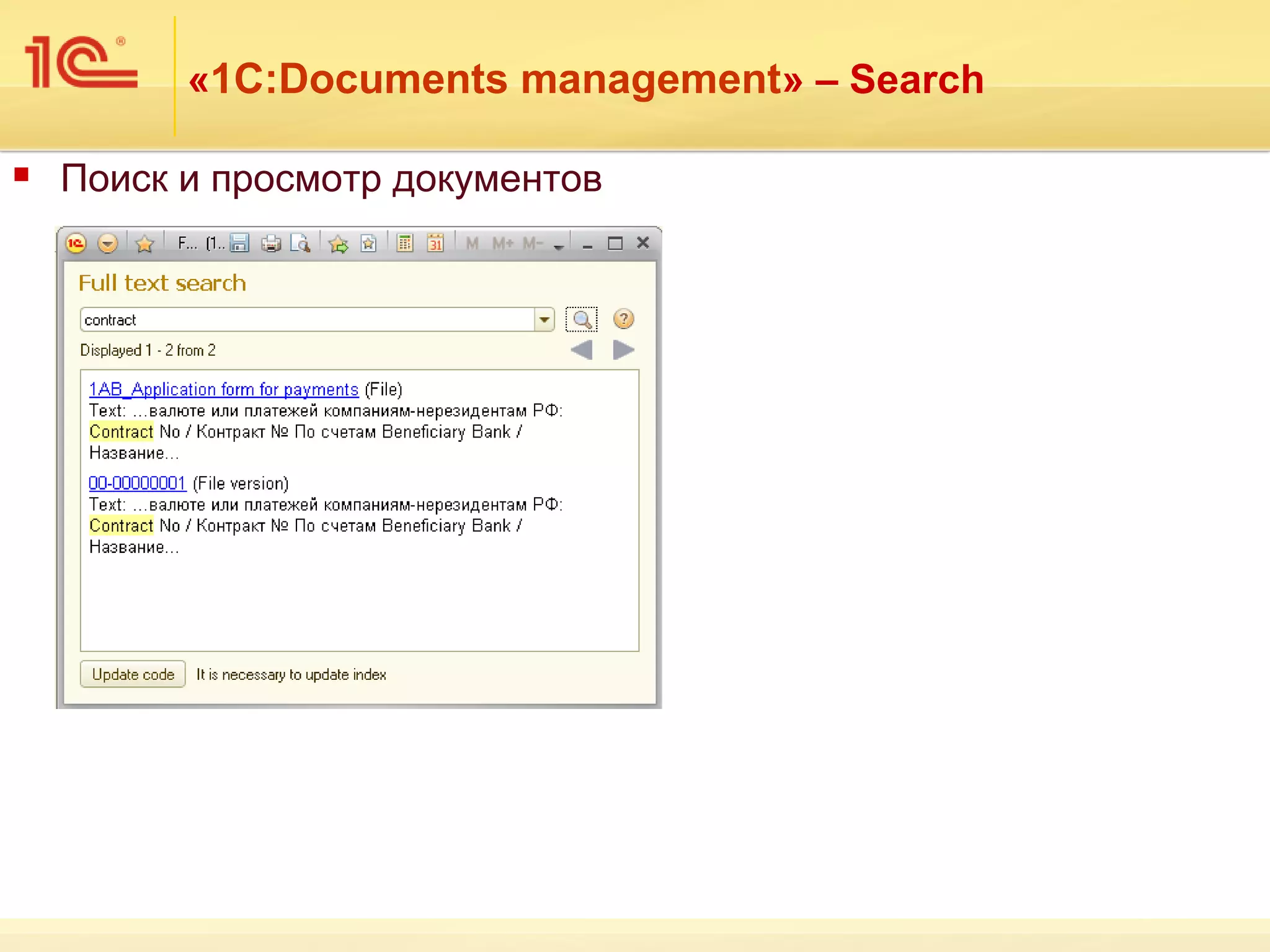Click highlighted 'Contract' in the first result

(x=122, y=432)
